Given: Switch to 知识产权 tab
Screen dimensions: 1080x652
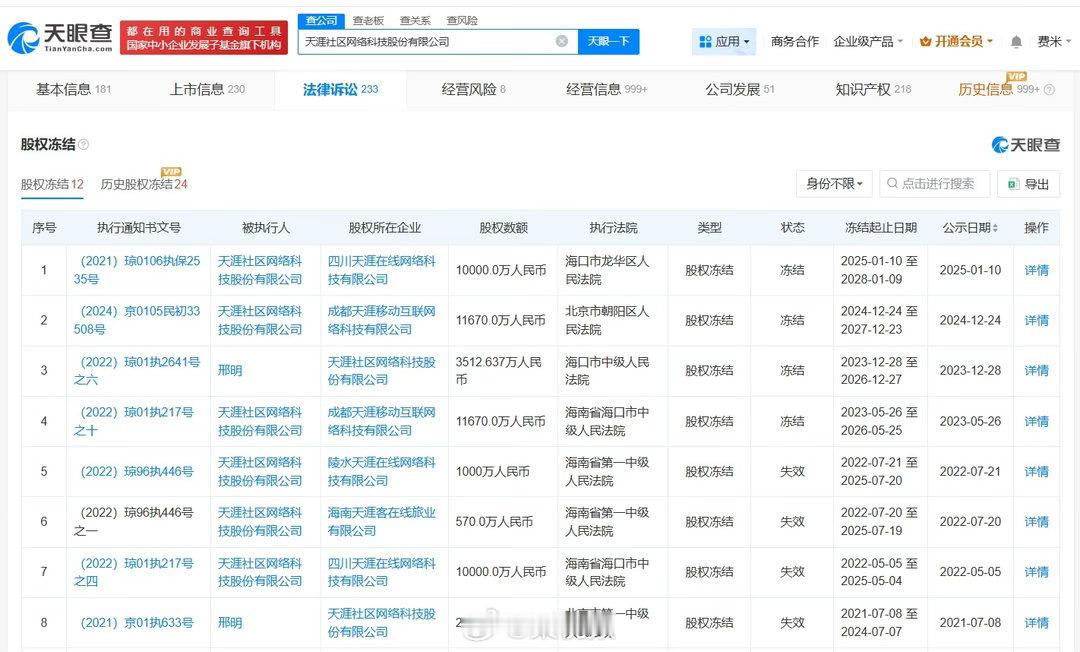Looking at the screenshot, I should 873,90.
